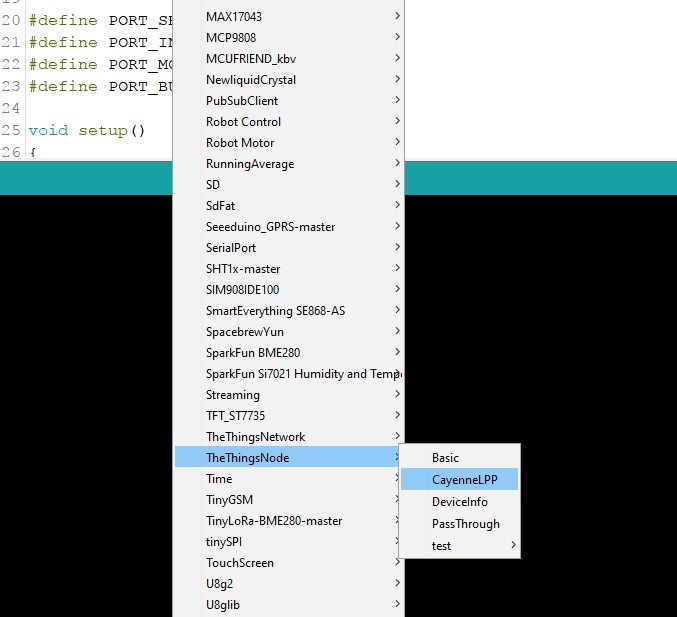
Task: Open NewliquidCrystal examples
Action: tap(288, 79)
